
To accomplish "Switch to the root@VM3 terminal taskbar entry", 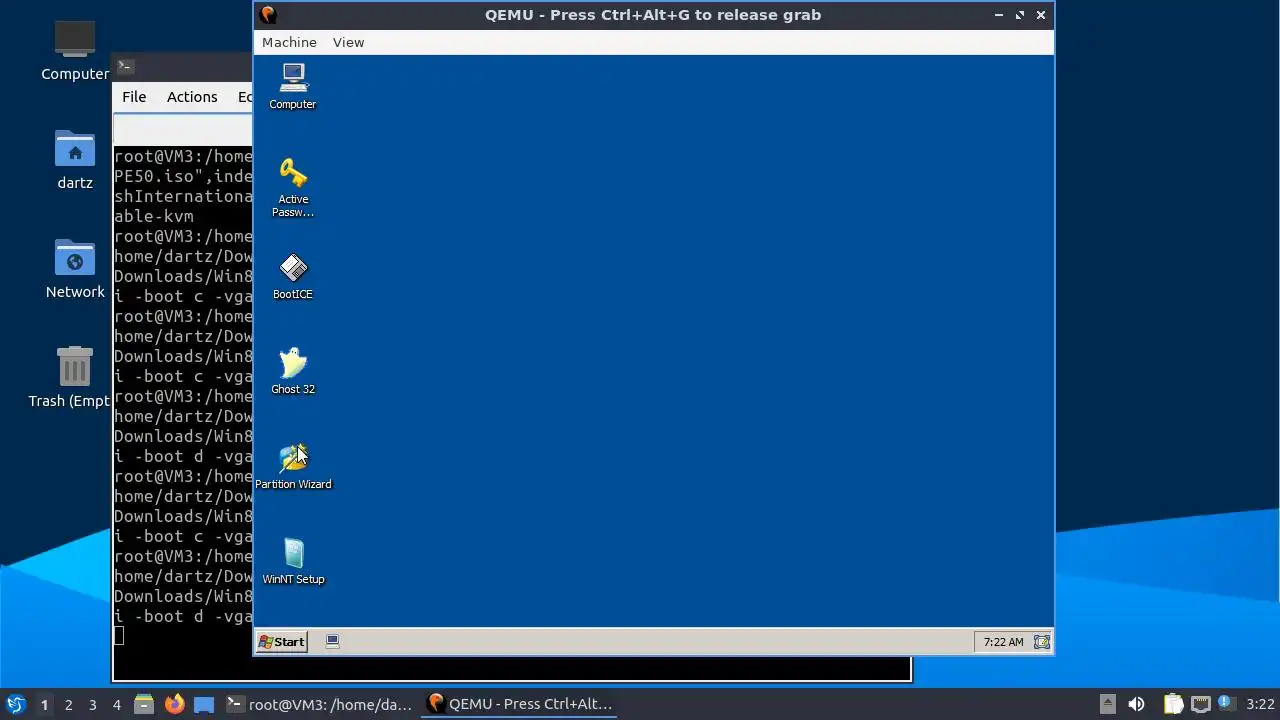I will tap(319, 704).
